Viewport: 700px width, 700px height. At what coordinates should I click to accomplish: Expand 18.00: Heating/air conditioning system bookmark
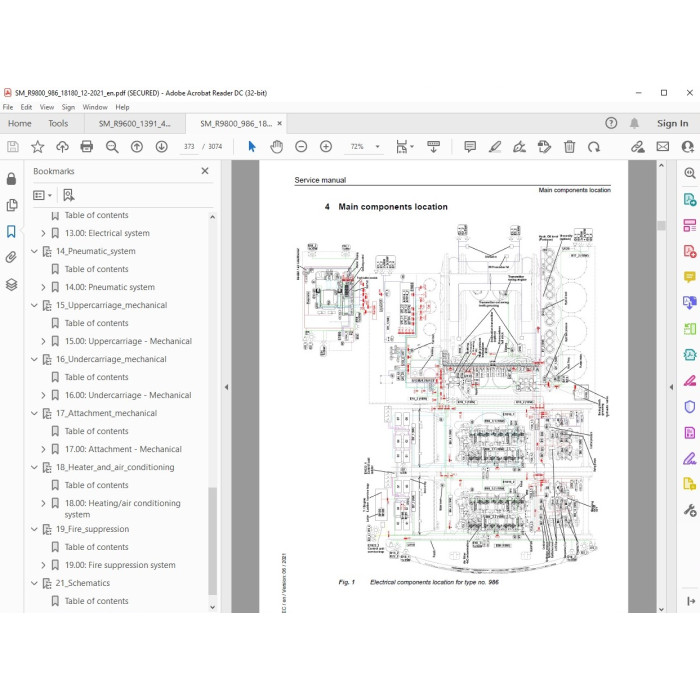(x=43, y=503)
